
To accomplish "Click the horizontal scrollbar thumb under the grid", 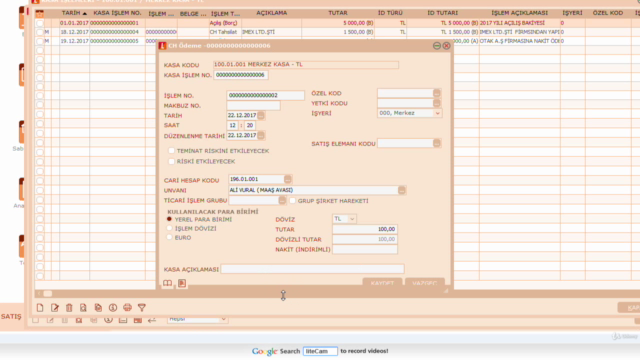I will click(48, 293).
